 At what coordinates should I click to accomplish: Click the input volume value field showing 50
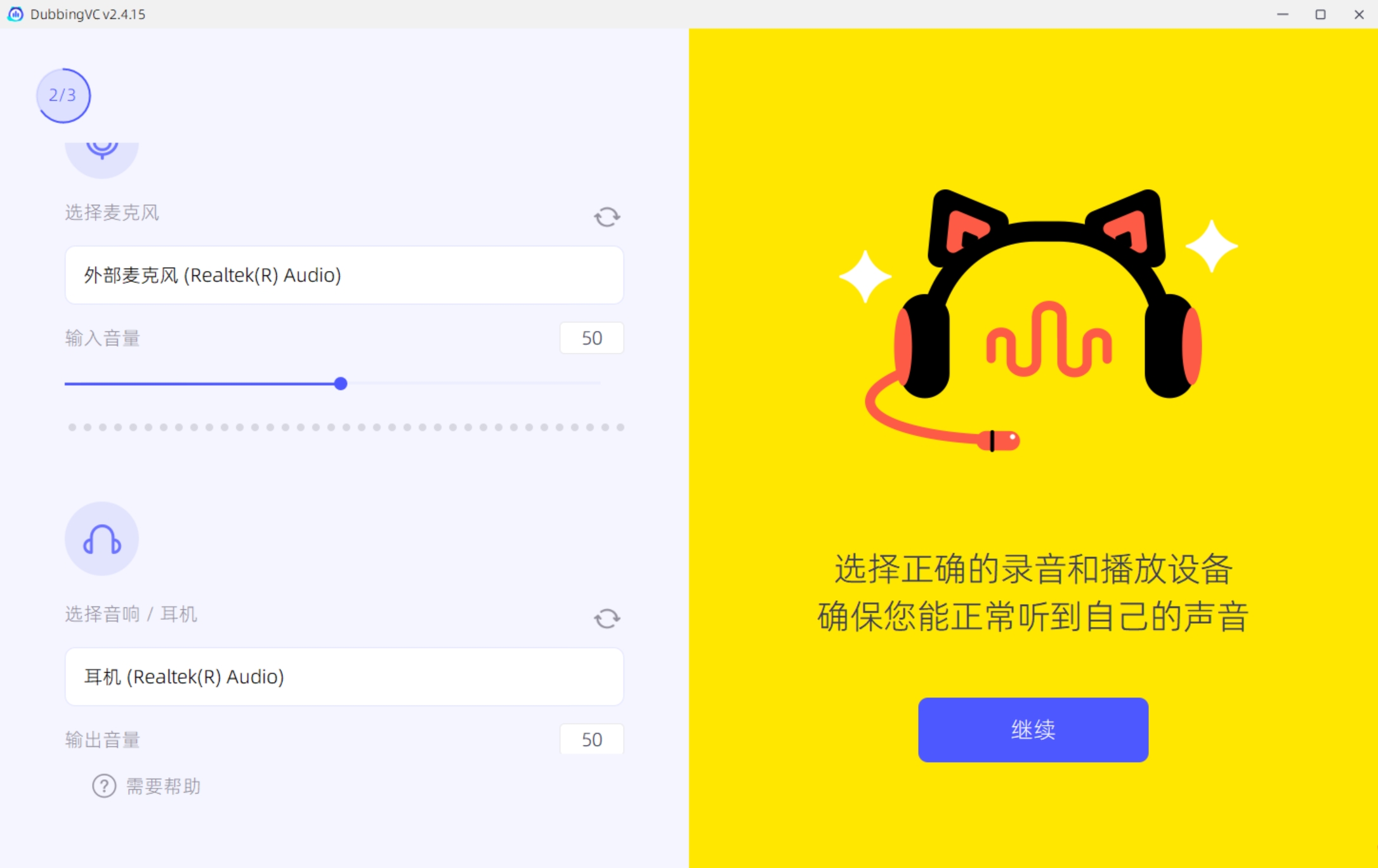click(x=591, y=338)
